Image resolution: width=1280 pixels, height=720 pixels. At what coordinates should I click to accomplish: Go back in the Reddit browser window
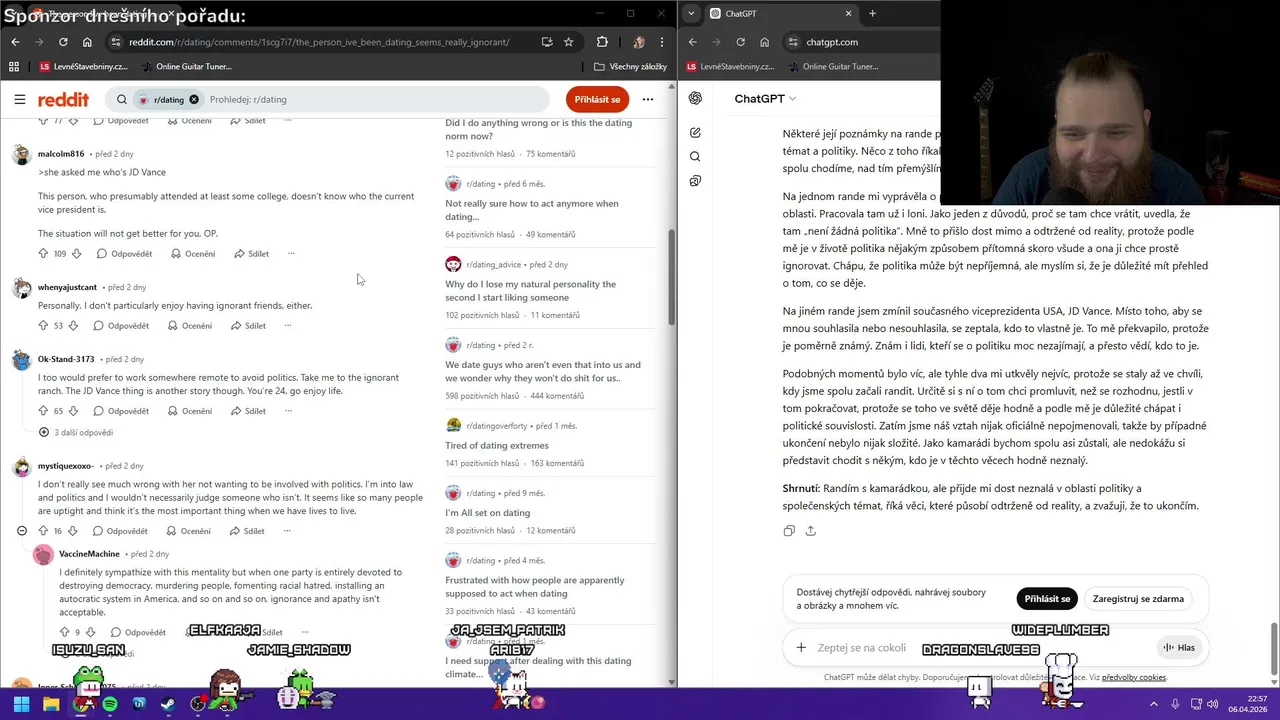(15, 42)
